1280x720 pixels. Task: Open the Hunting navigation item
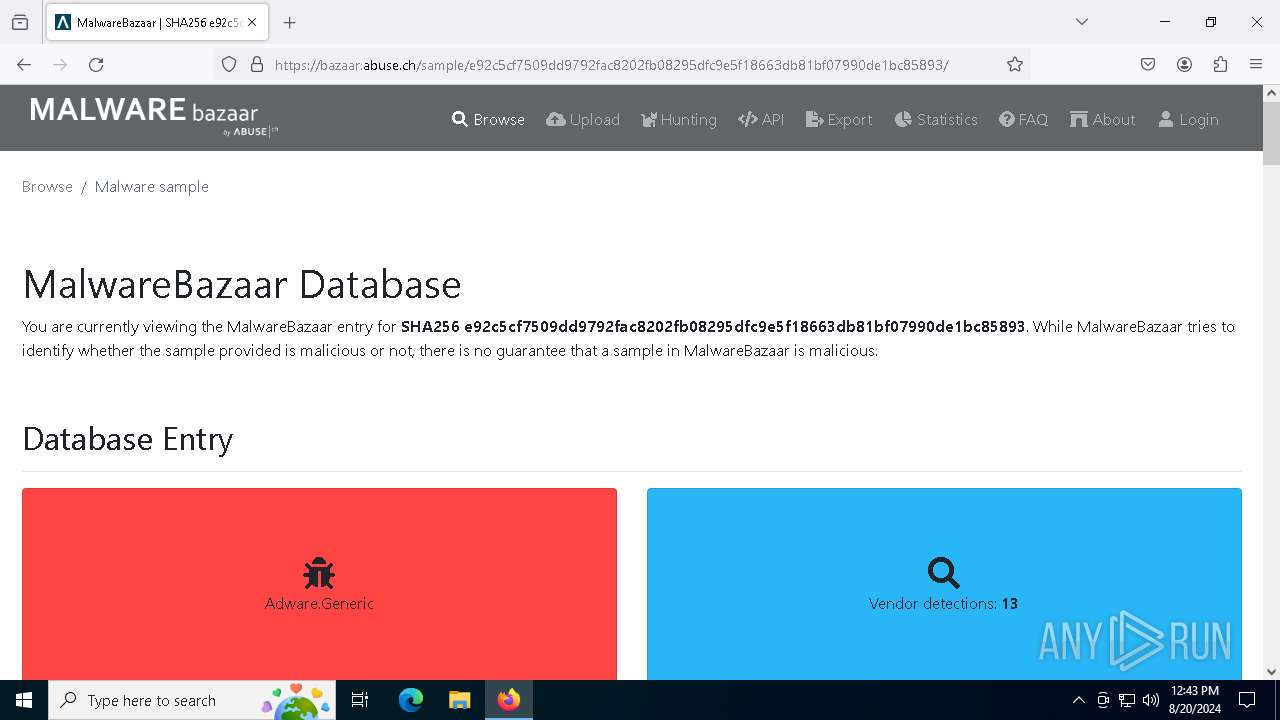tap(679, 119)
